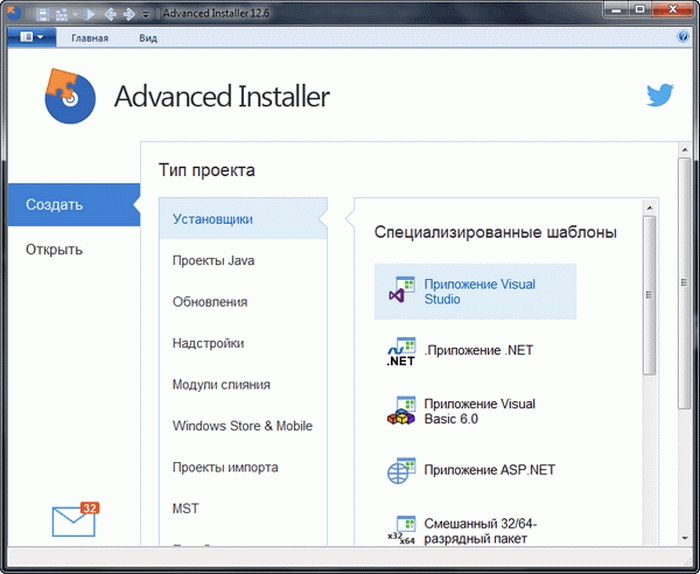The image size is (700, 574).
Task: Click the ASP.NET application globe icon
Action: (401, 470)
